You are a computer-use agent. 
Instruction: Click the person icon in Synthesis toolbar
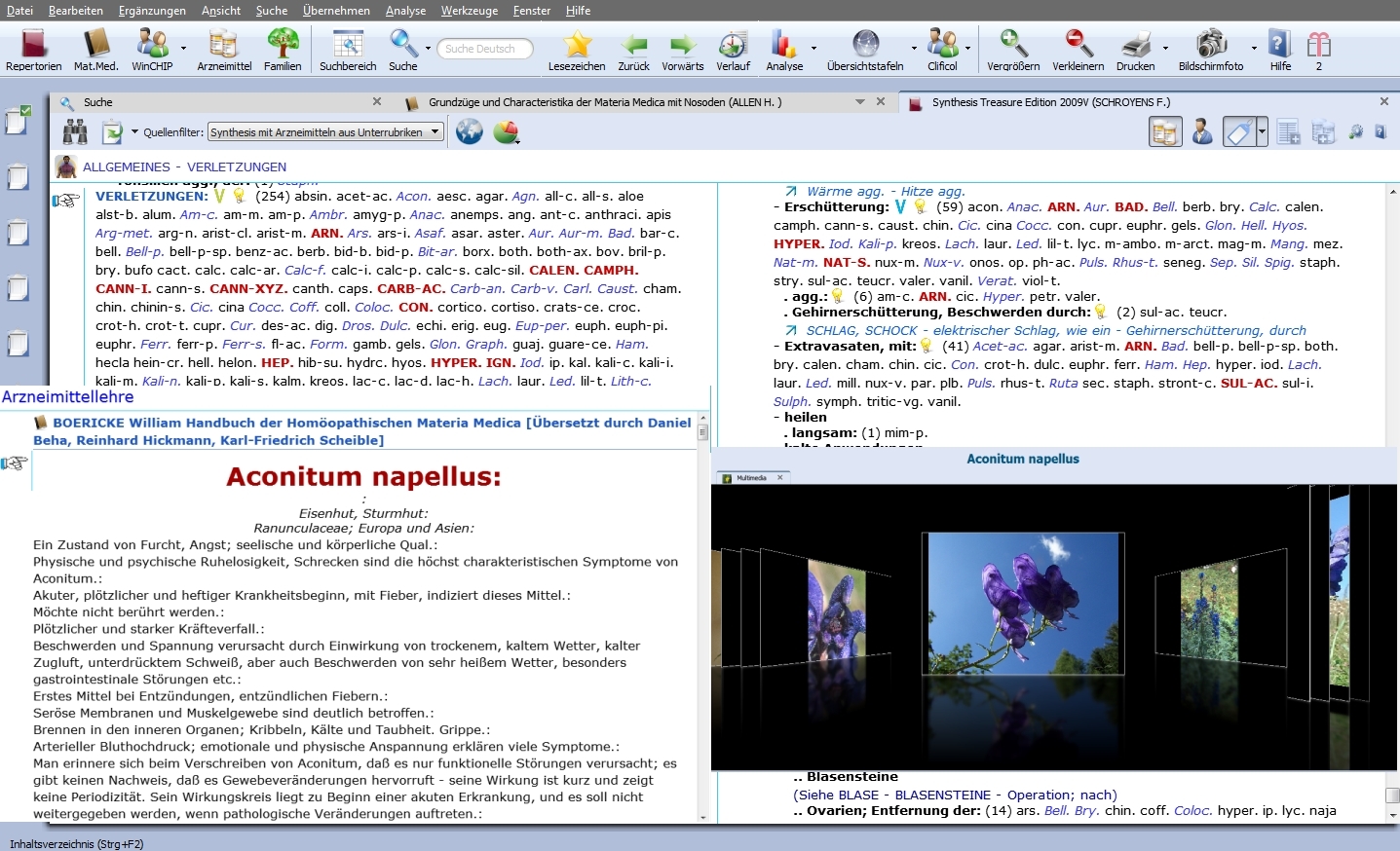pyautogui.click(x=1202, y=131)
